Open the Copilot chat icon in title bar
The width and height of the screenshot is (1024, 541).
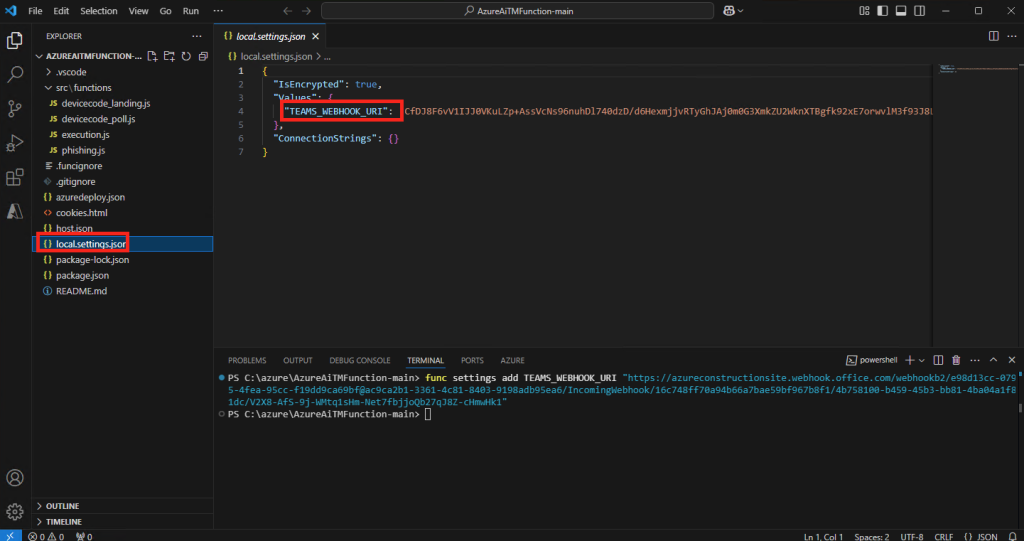click(728, 10)
